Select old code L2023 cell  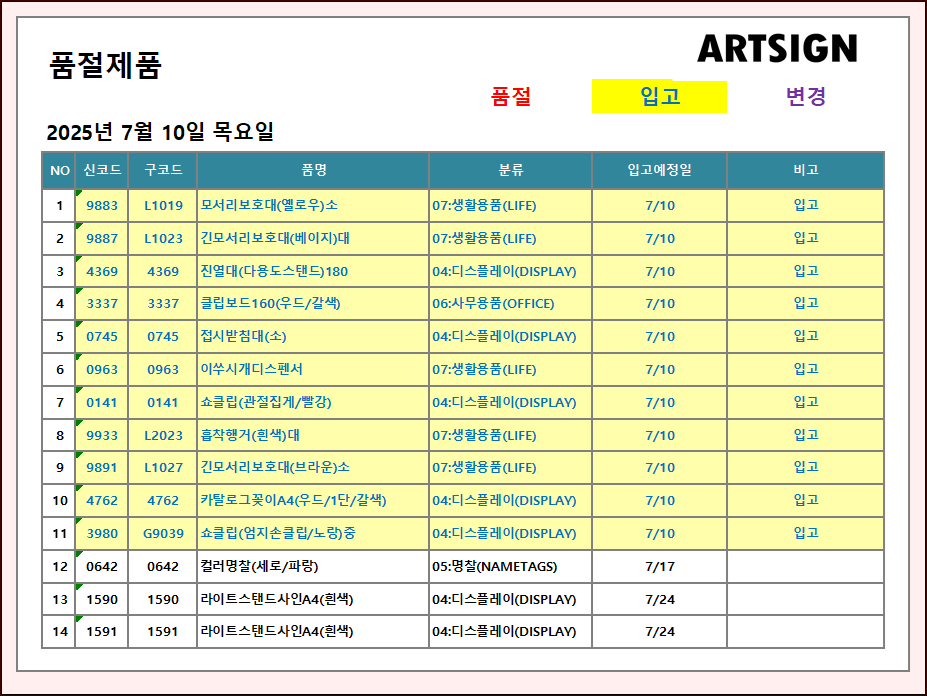(163, 435)
